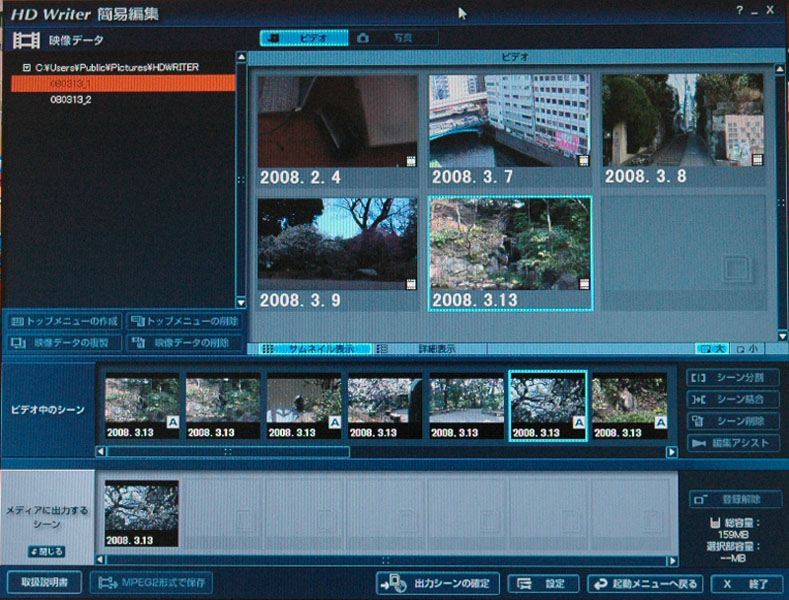Click 出力シーンの確定 (confirm output scenes)
The height and width of the screenshot is (600, 789).
tap(438, 584)
